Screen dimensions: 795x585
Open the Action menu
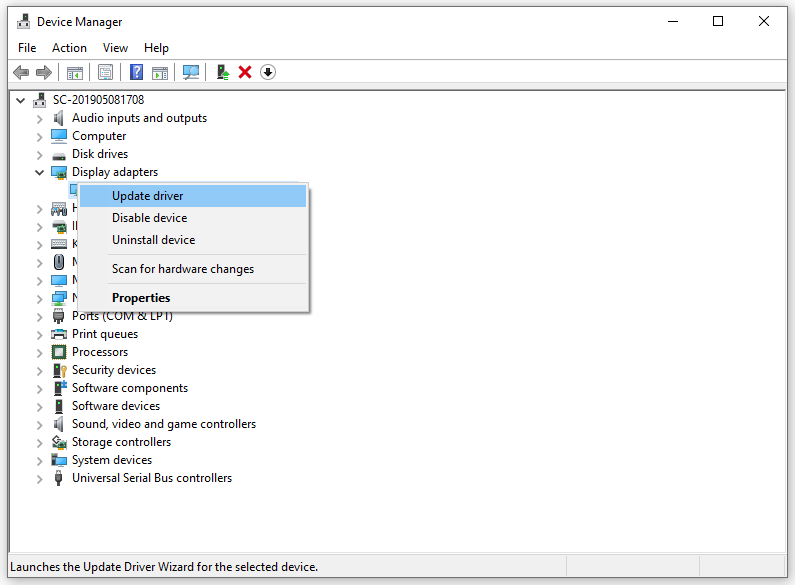[69, 48]
